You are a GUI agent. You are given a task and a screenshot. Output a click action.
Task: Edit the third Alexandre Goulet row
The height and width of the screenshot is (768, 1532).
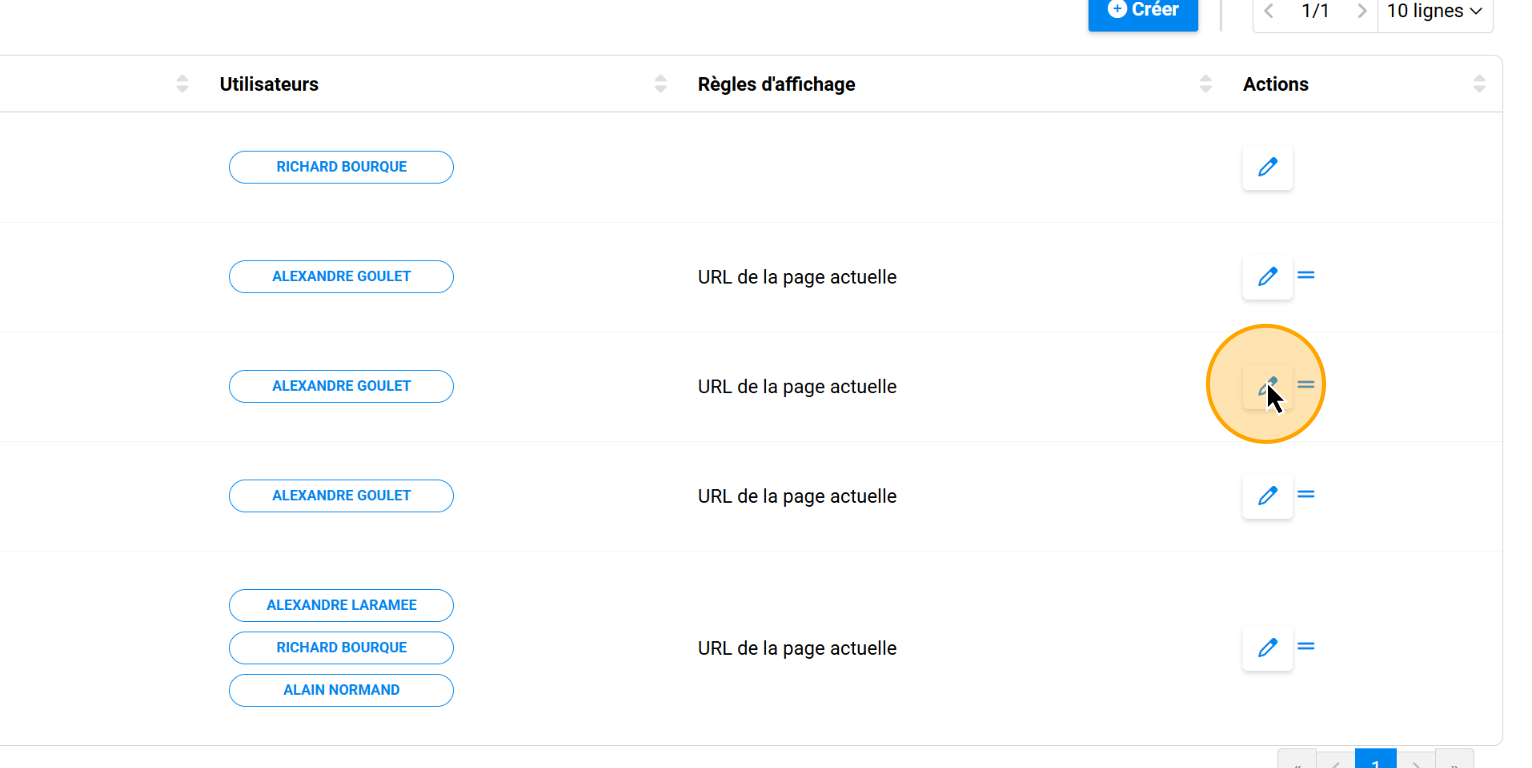point(1267,496)
